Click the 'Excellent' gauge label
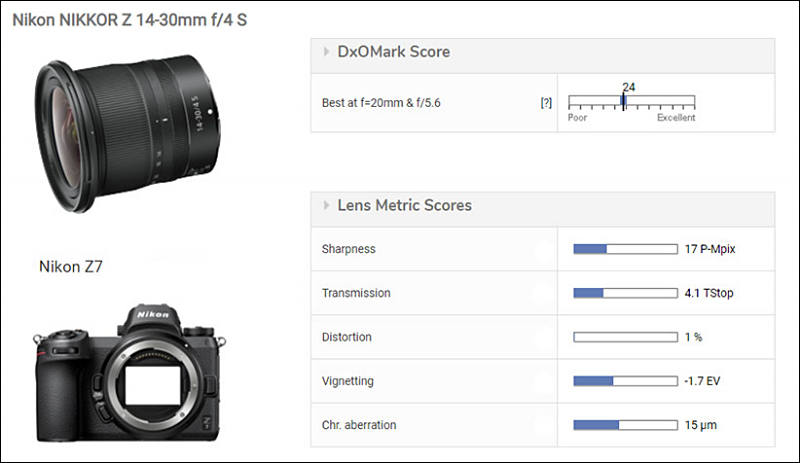The width and height of the screenshot is (800, 463). pos(676,117)
